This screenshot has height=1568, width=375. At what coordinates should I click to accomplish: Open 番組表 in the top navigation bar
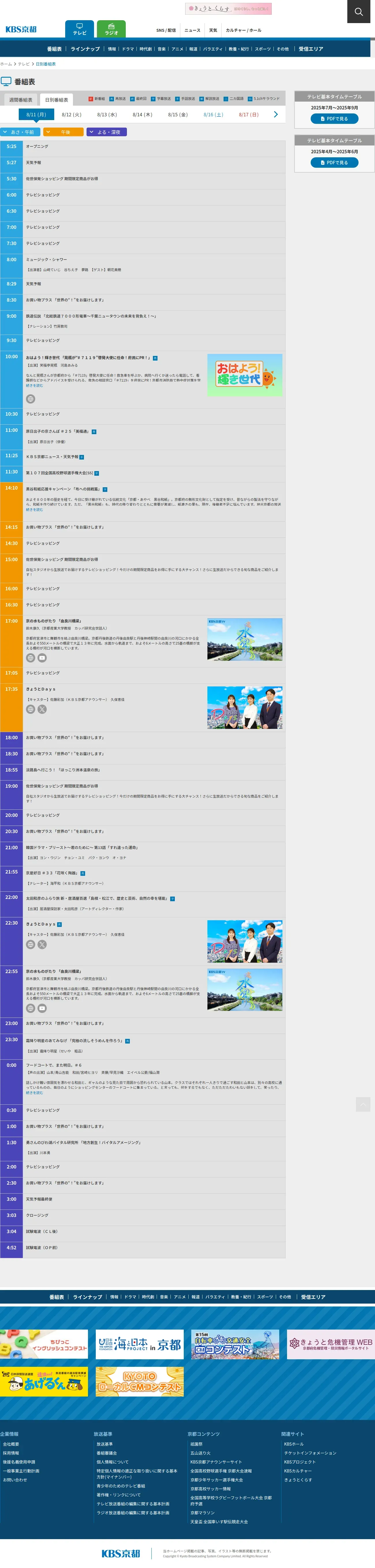click(x=54, y=49)
